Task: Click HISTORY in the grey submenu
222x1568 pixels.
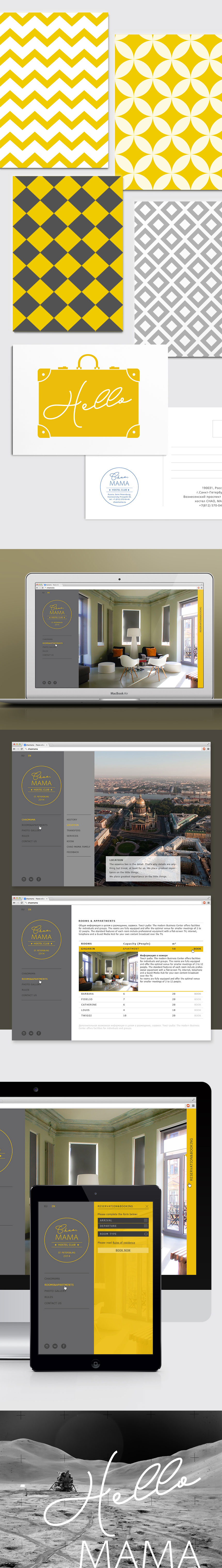Action: pos(72,819)
